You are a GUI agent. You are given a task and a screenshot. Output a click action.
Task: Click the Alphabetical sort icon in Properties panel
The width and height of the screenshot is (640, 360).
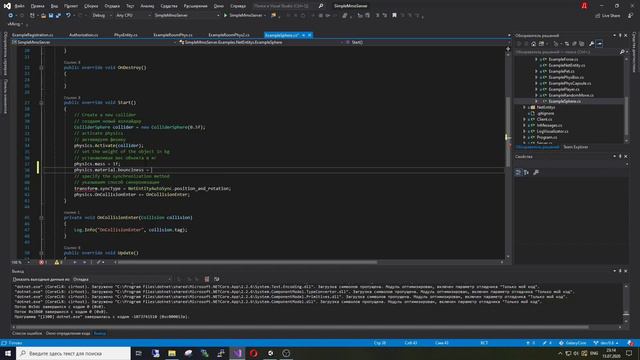[x=527, y=172]
